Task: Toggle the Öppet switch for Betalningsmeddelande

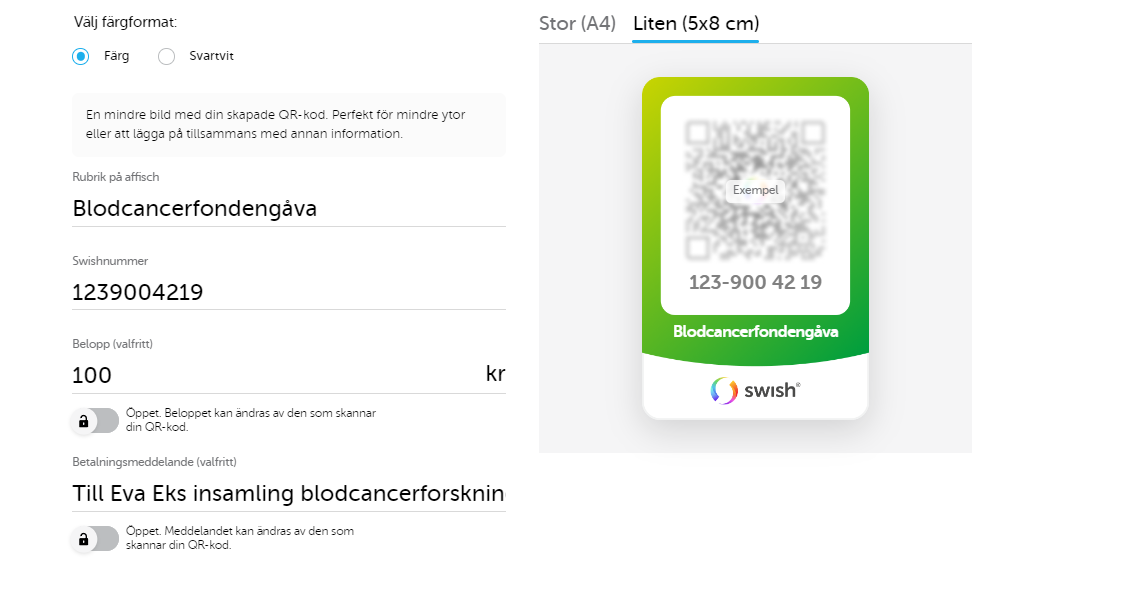Action: point(97,538)
